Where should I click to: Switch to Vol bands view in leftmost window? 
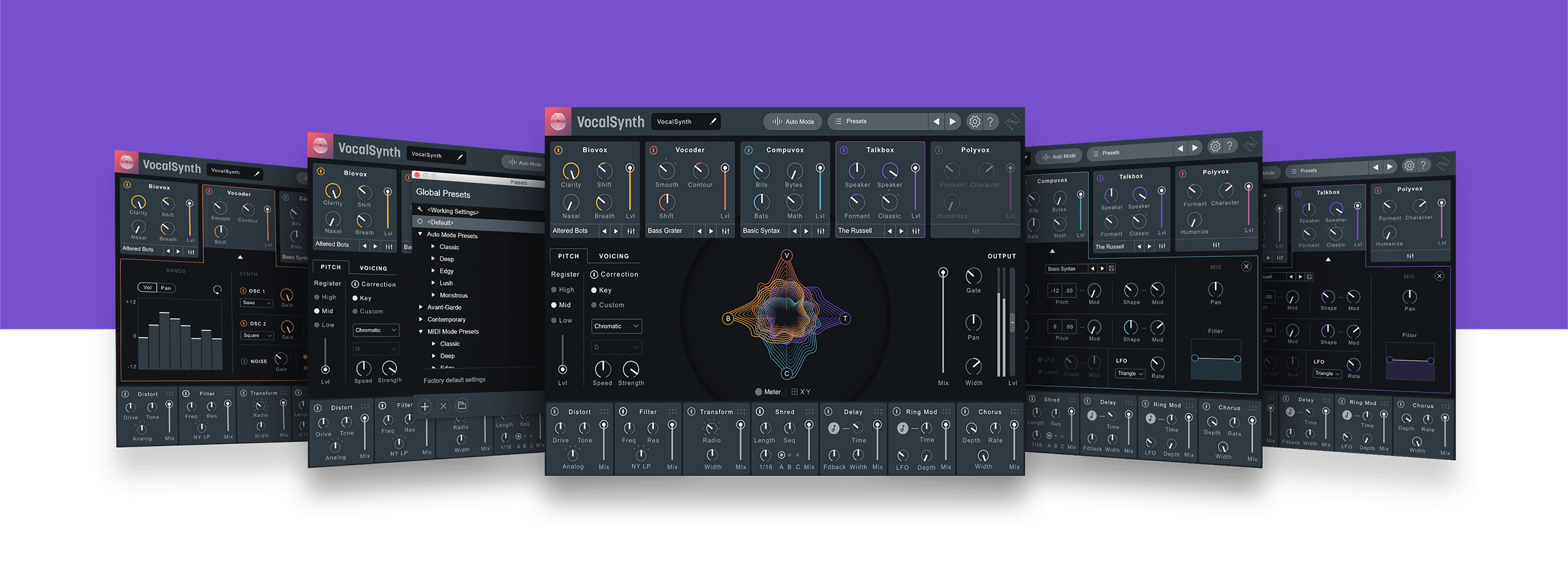click(148, 287)
